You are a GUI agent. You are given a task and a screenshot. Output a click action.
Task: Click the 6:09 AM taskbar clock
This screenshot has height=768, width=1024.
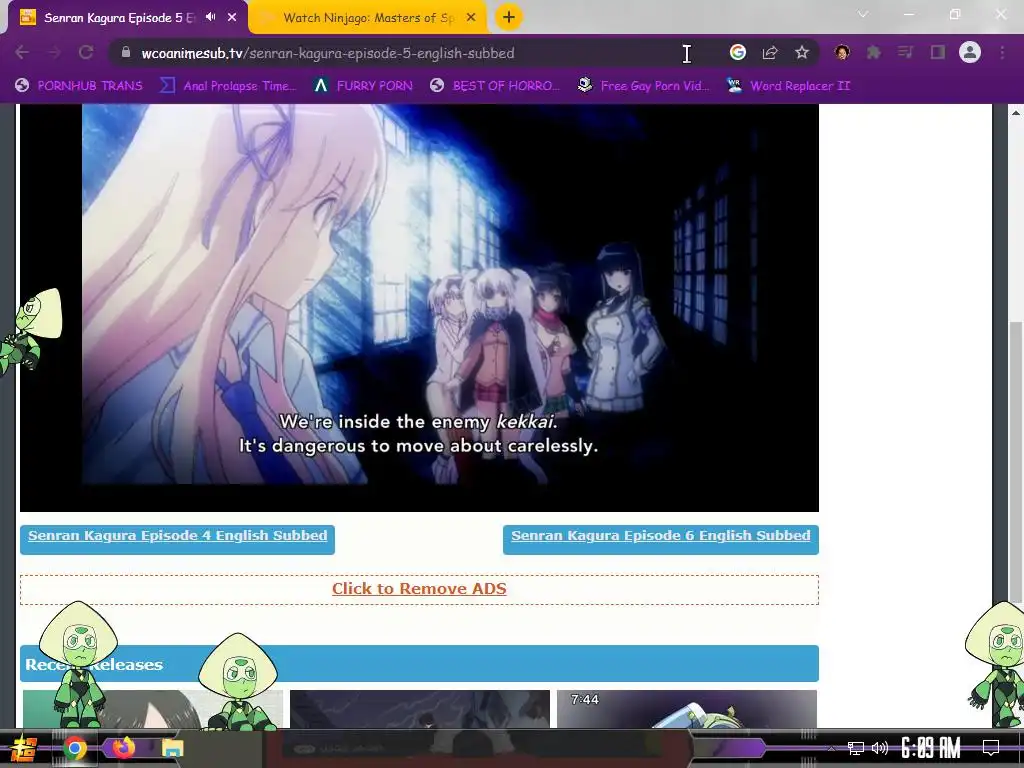pyautogui.click(x=931, y=747)
